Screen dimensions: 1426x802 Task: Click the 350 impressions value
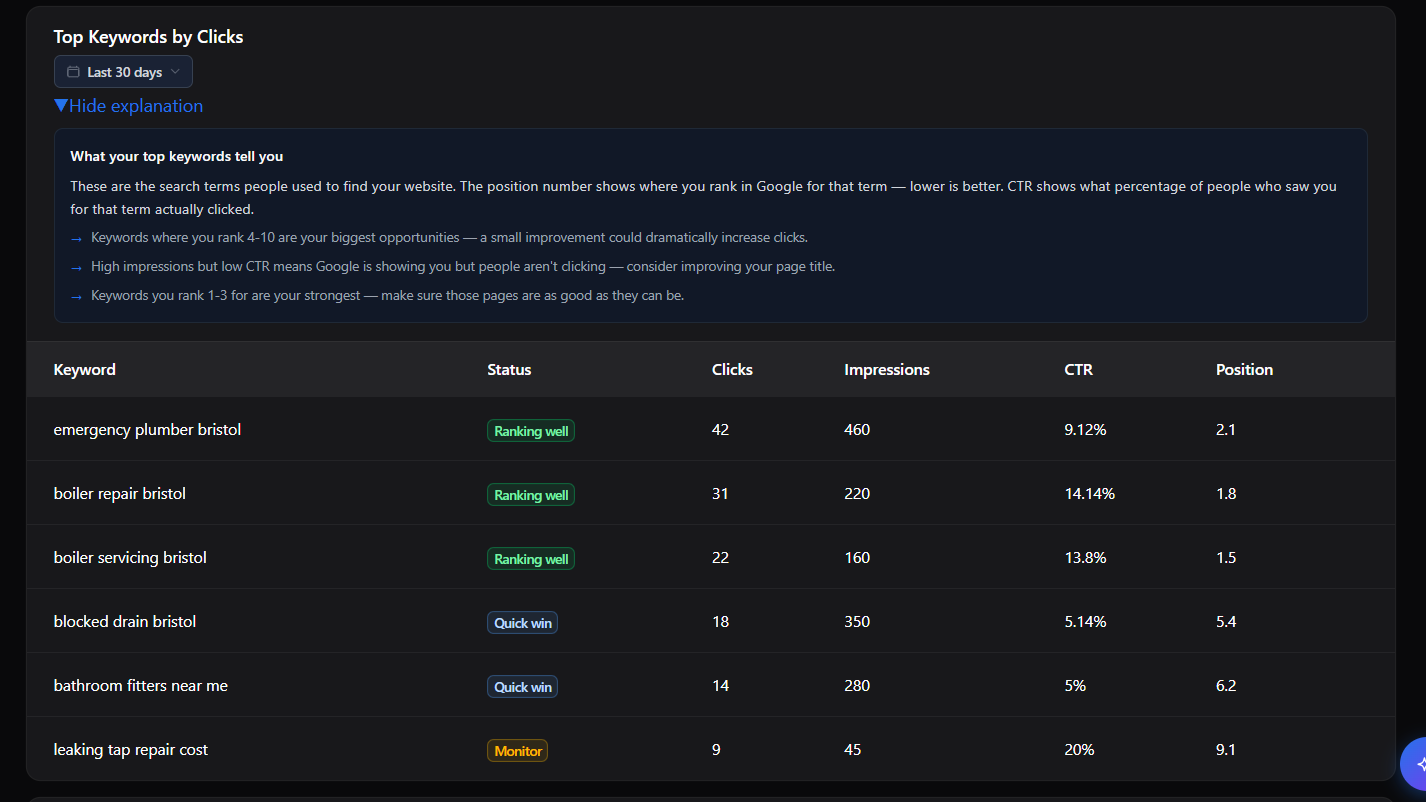pos(857,622)
